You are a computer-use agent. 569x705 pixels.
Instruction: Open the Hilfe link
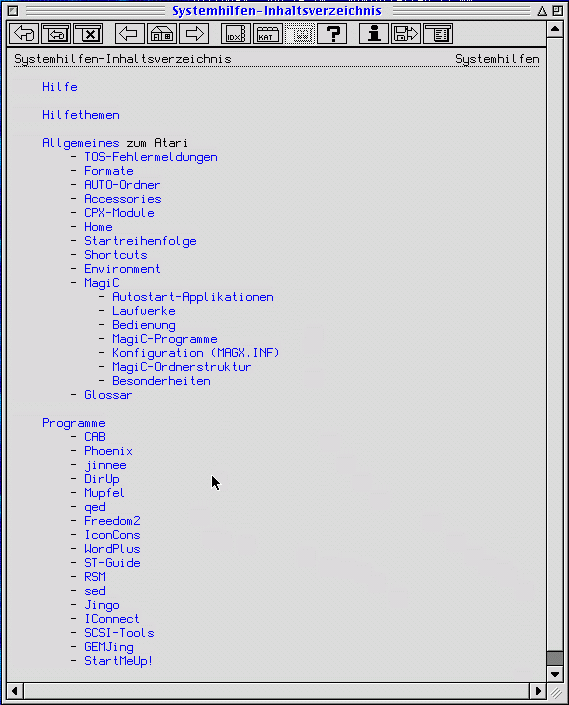[60, 87]
